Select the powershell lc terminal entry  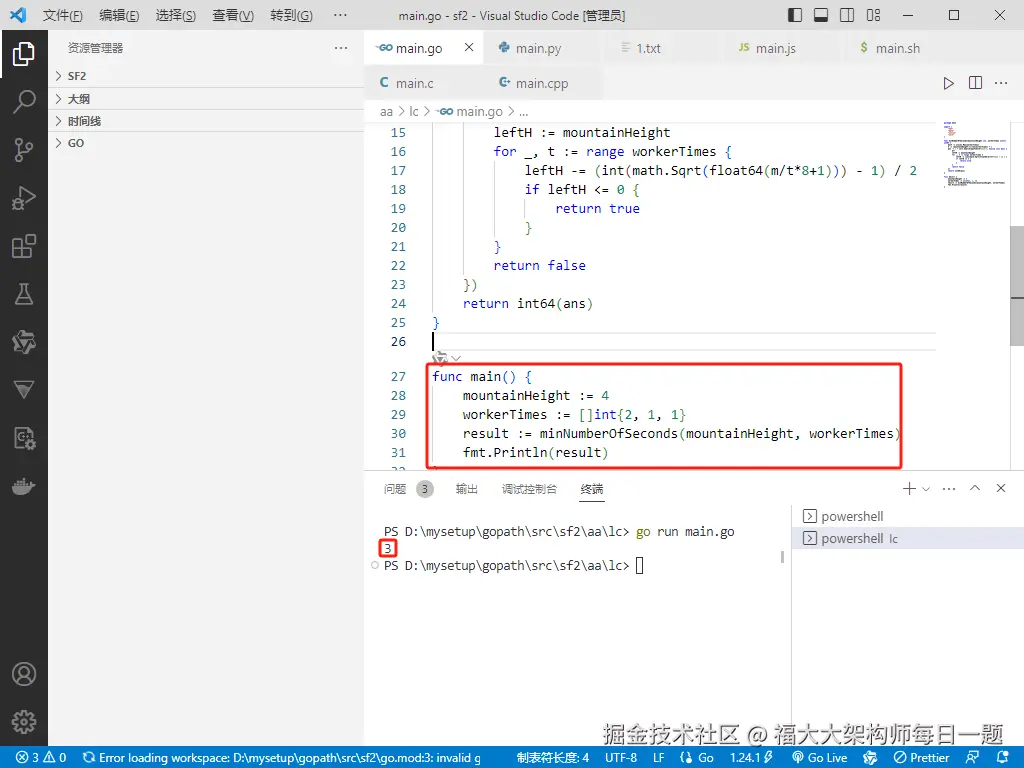[908, 538]
